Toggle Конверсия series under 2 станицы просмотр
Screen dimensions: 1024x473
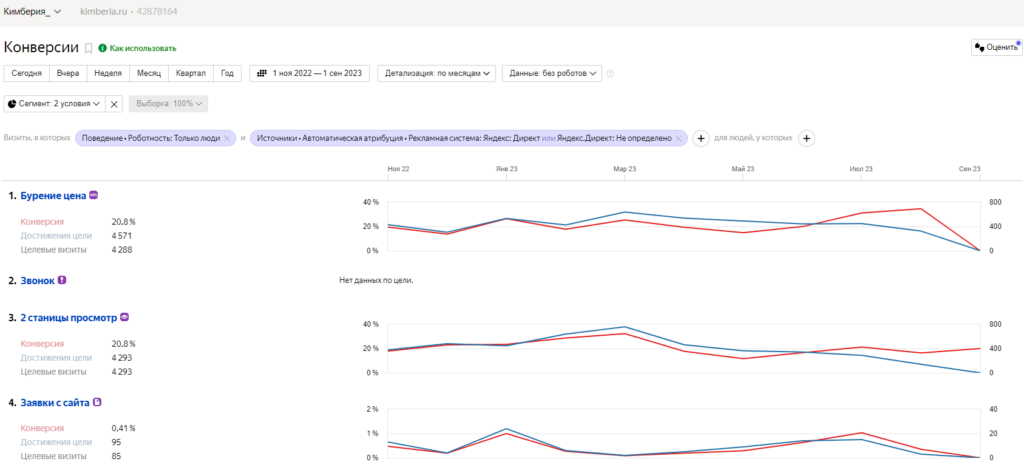(42, 344)
